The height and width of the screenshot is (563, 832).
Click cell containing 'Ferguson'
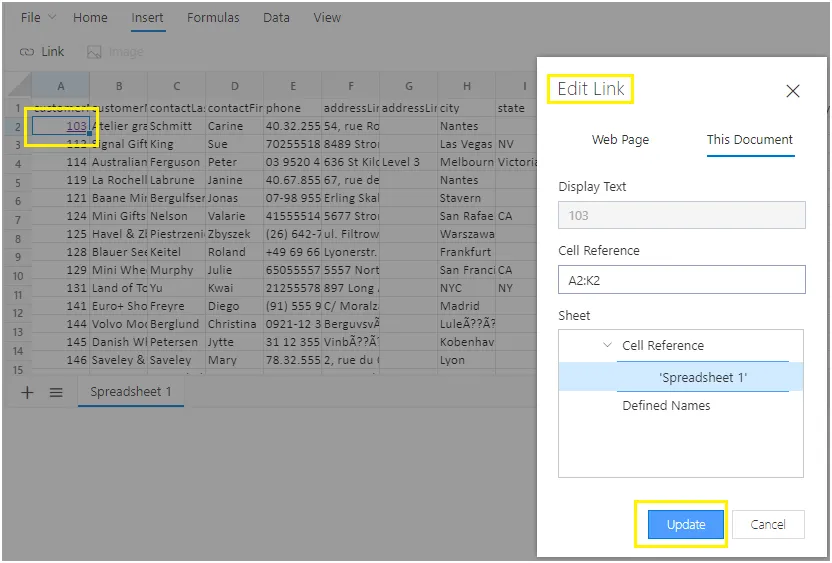click(176, 162)
